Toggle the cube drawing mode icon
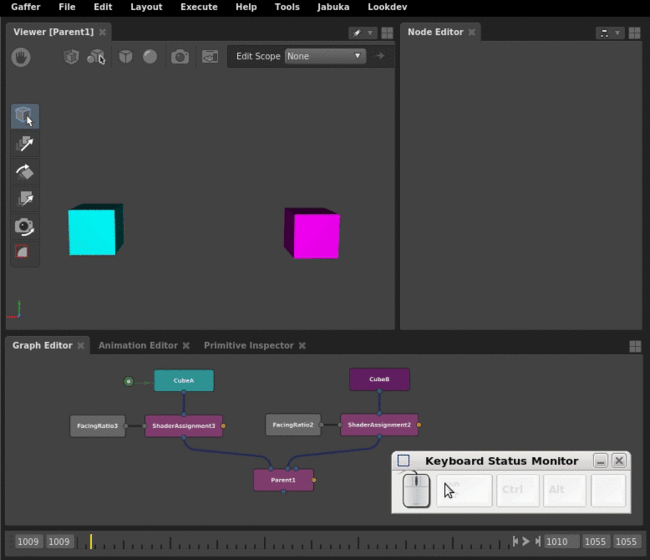 [x=126, y=56]
